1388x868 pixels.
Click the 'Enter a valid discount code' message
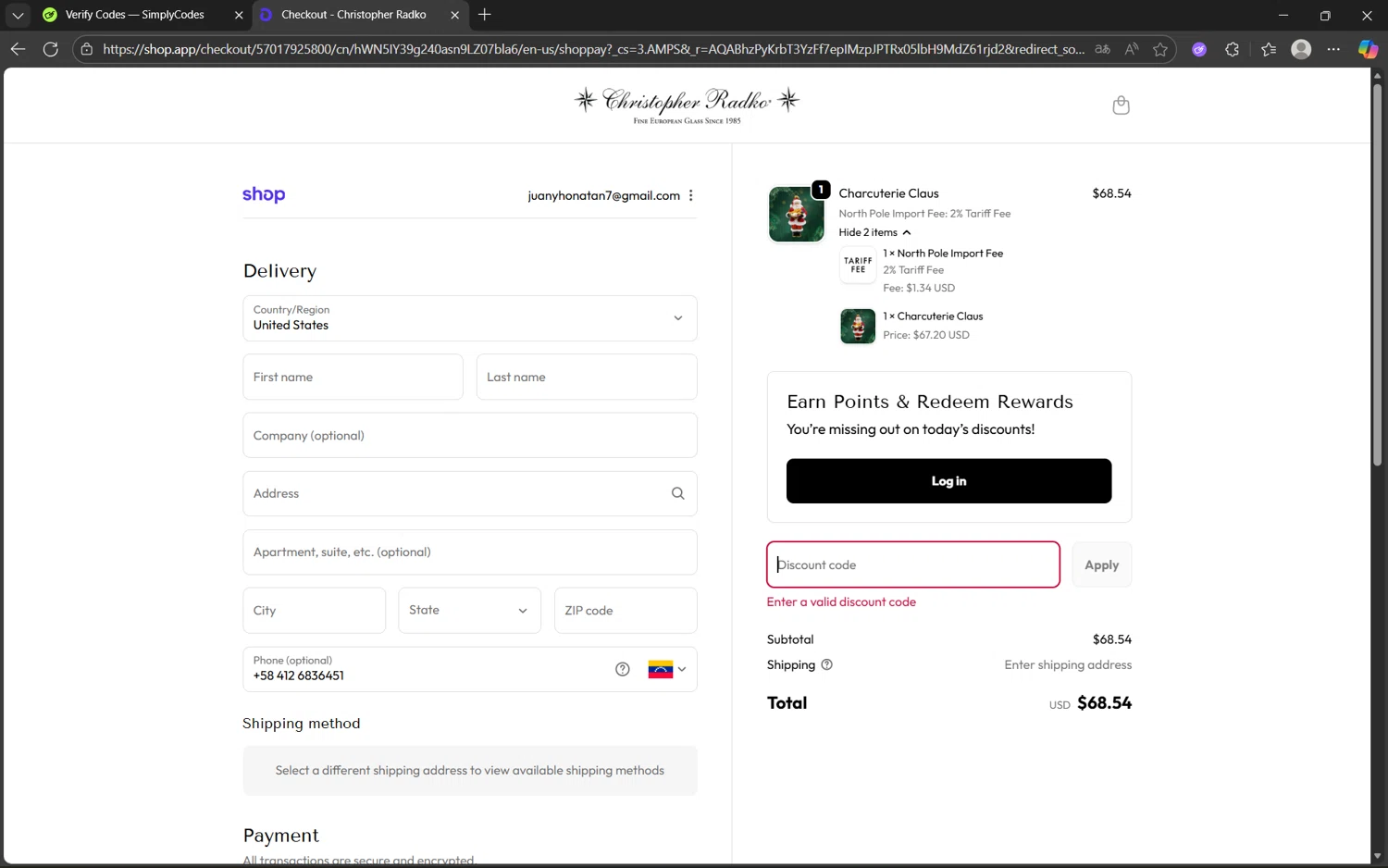(x=841, y=601)
